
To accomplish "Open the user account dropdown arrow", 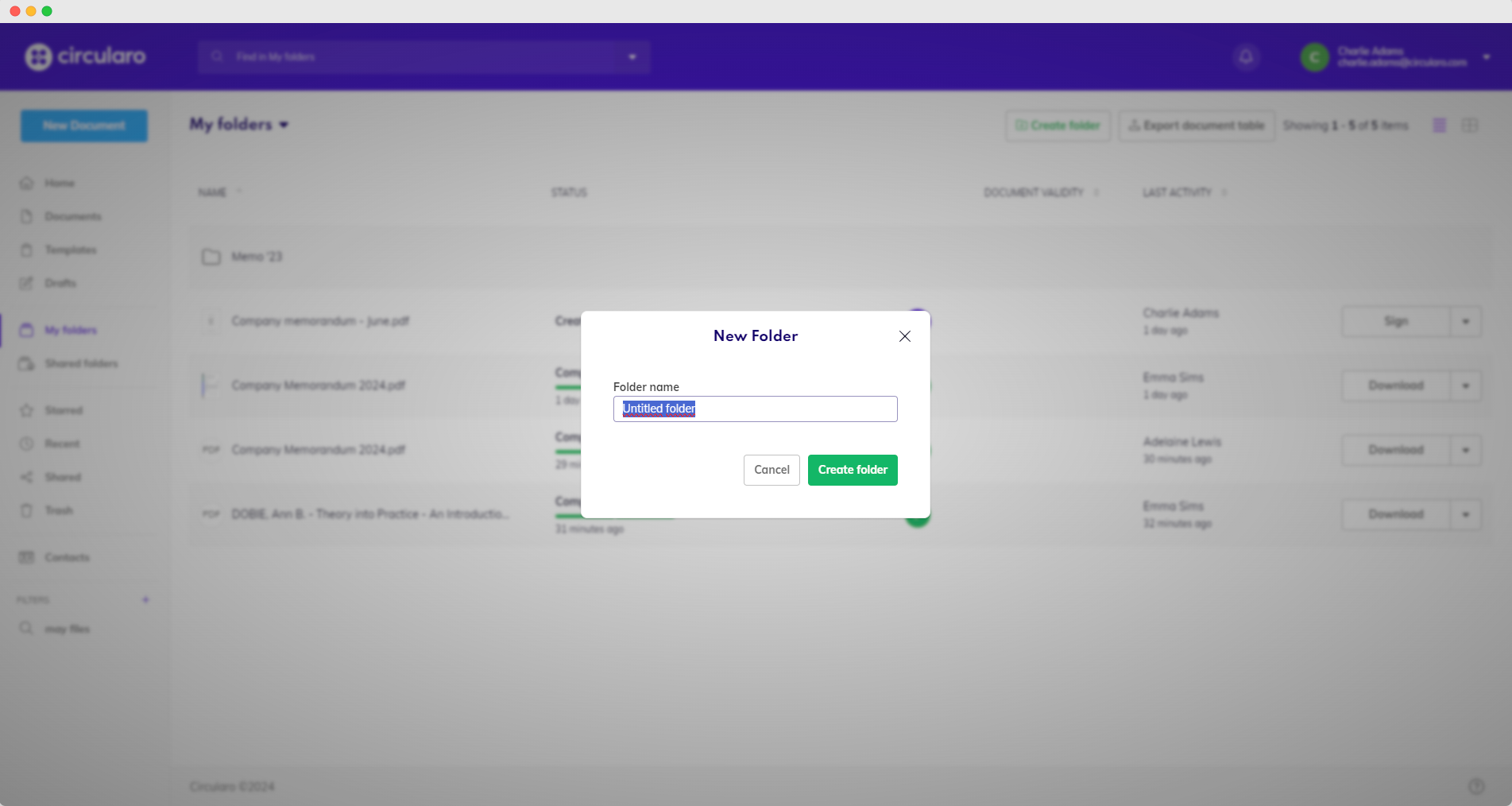I will coord(1486,57).
